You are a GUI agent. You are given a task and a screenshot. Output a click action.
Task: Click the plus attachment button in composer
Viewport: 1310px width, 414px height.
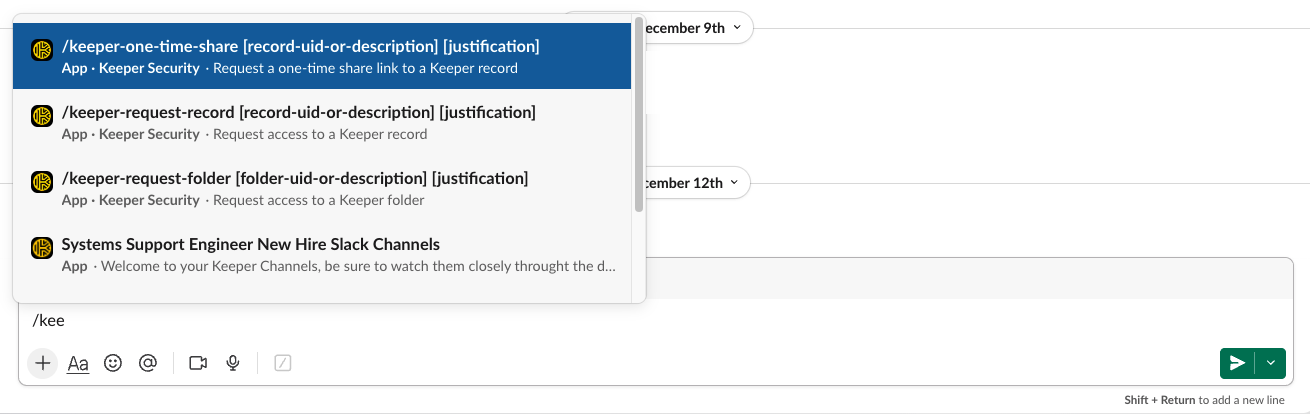click(x=42, y=363)
